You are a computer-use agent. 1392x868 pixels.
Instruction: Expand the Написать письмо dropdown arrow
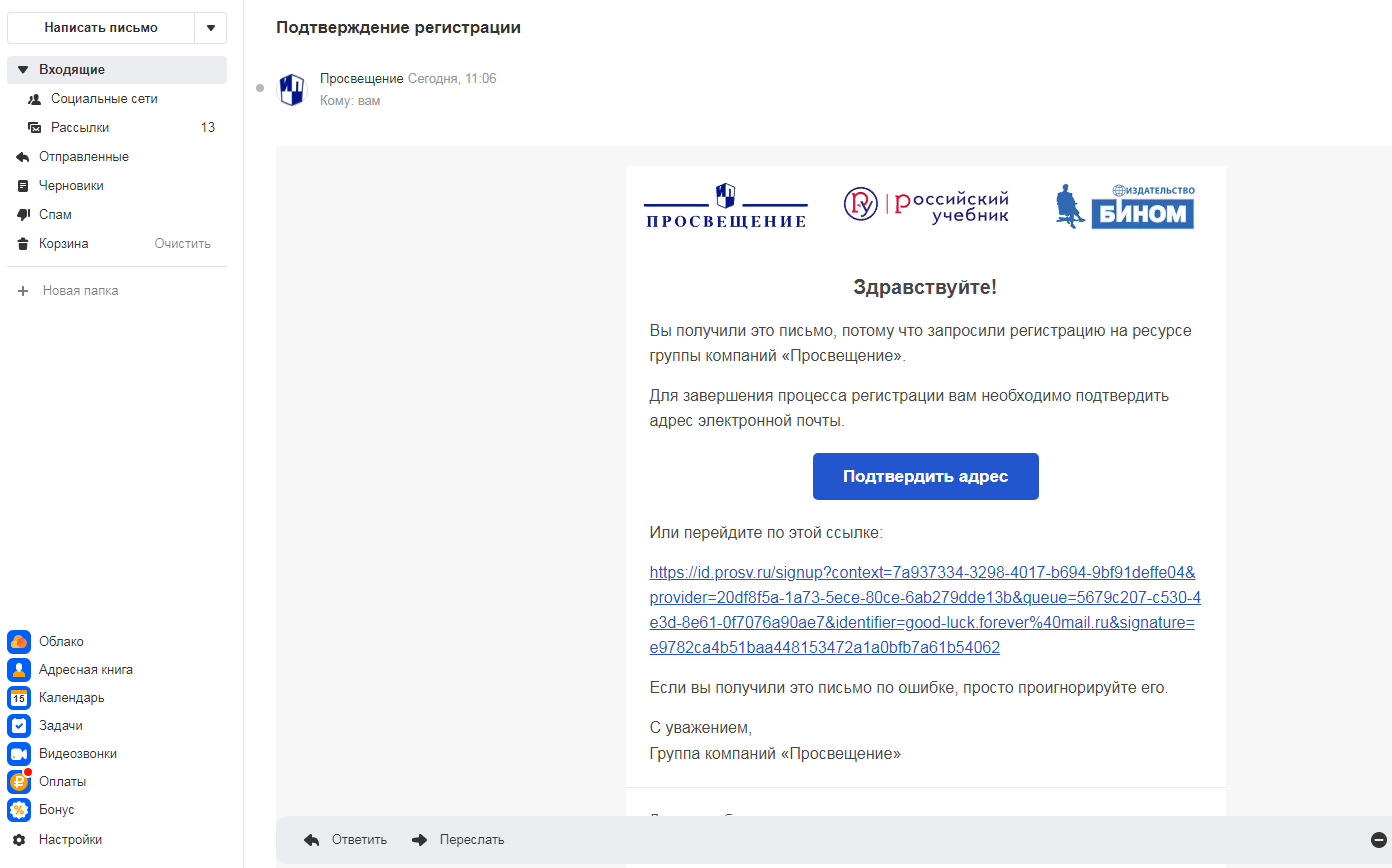coord(210,28)
